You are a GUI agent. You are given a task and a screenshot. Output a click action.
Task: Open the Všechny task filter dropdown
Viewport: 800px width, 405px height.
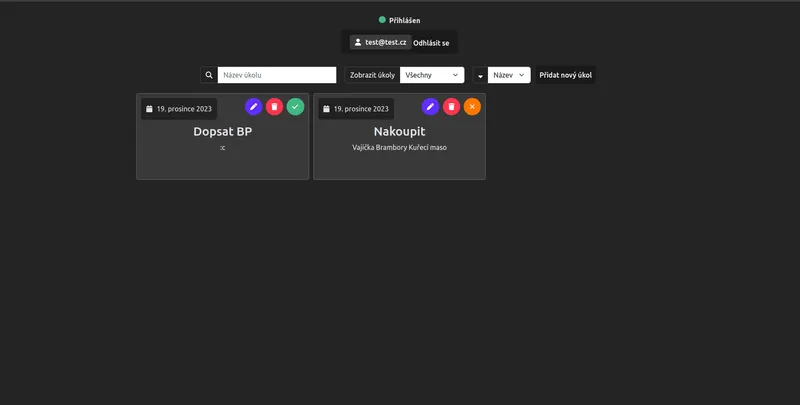point(432,75)
